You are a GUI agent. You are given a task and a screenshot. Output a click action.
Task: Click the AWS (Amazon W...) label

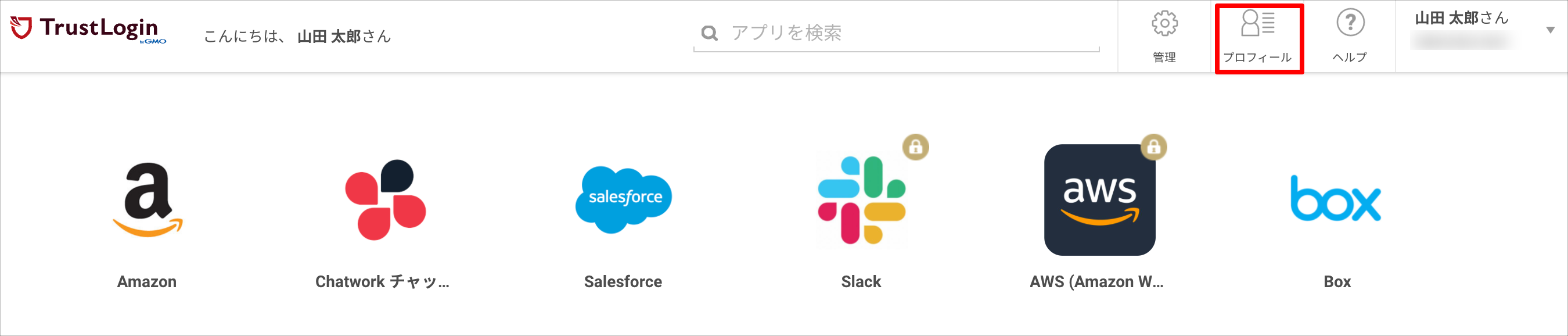click(x=1098, y=282)
